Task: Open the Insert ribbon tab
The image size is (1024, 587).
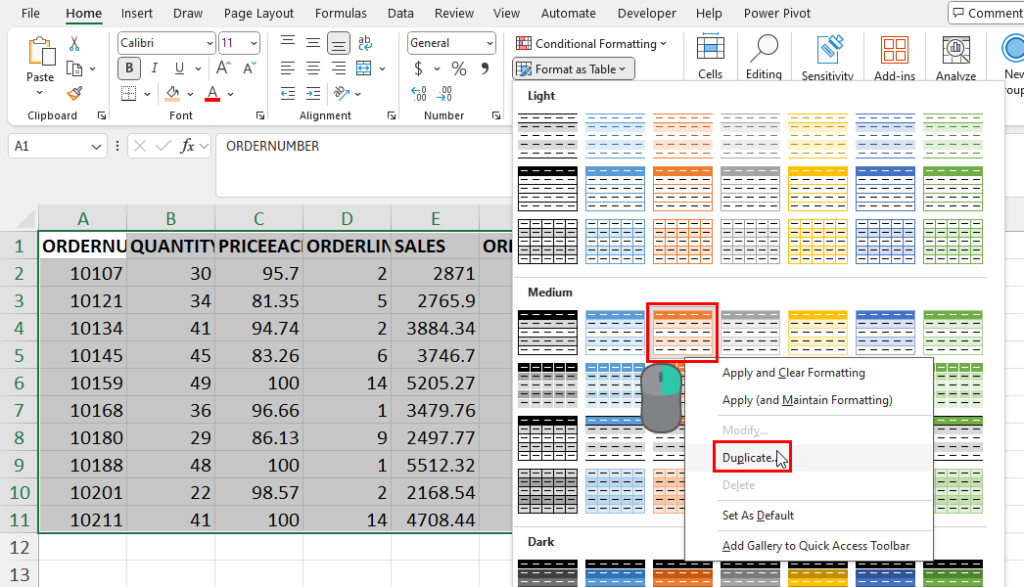Action: coord(136,13)
